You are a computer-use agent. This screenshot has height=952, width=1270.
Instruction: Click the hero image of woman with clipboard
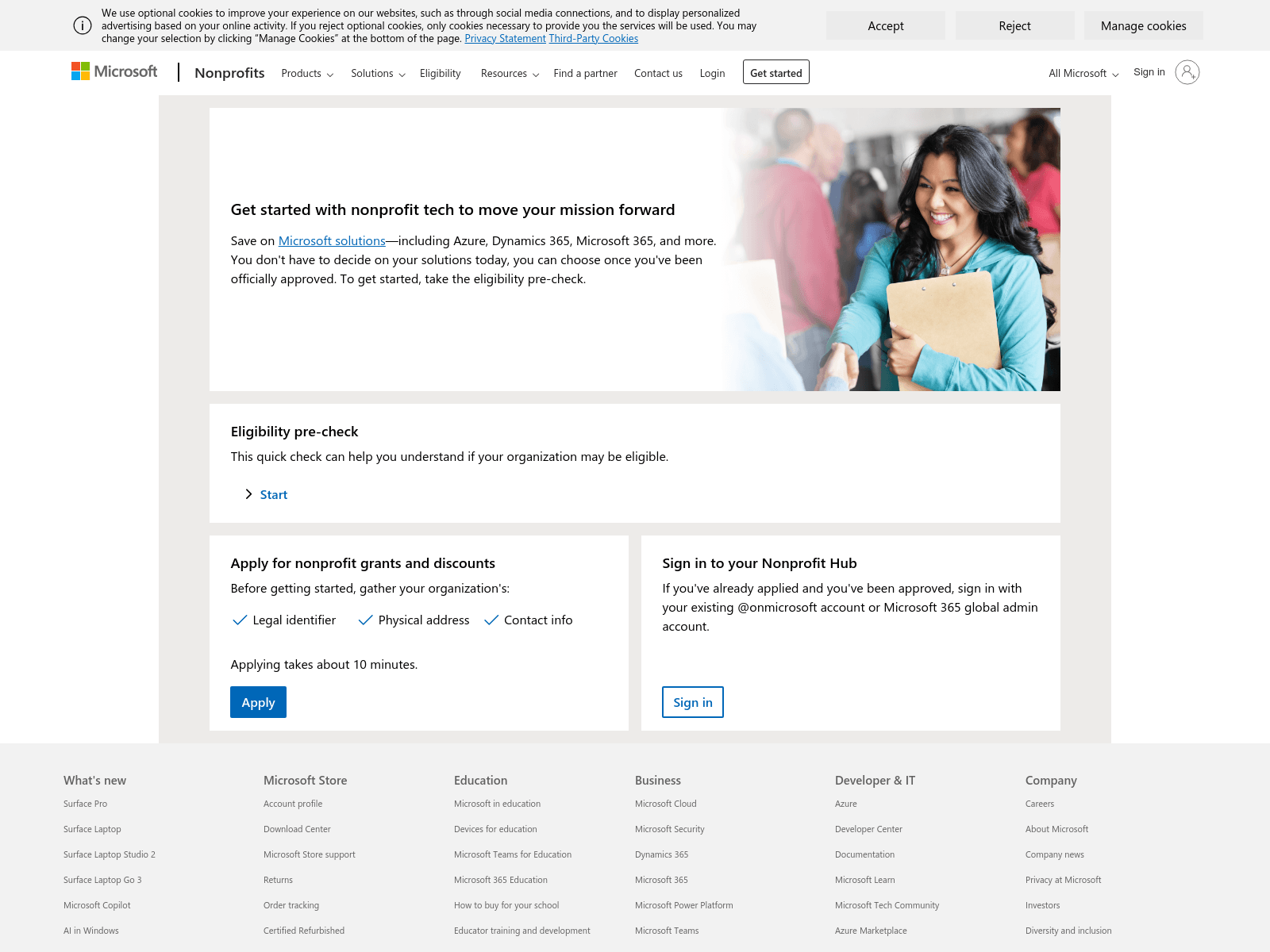click(891, 249)
